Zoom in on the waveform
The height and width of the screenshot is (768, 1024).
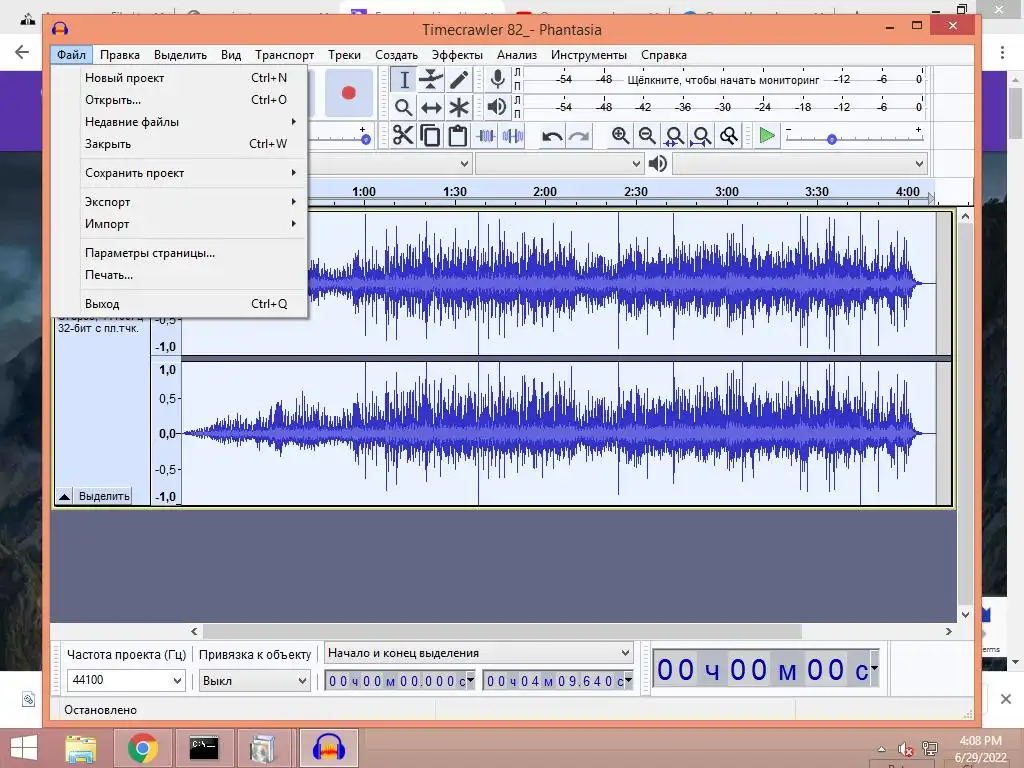620,136
